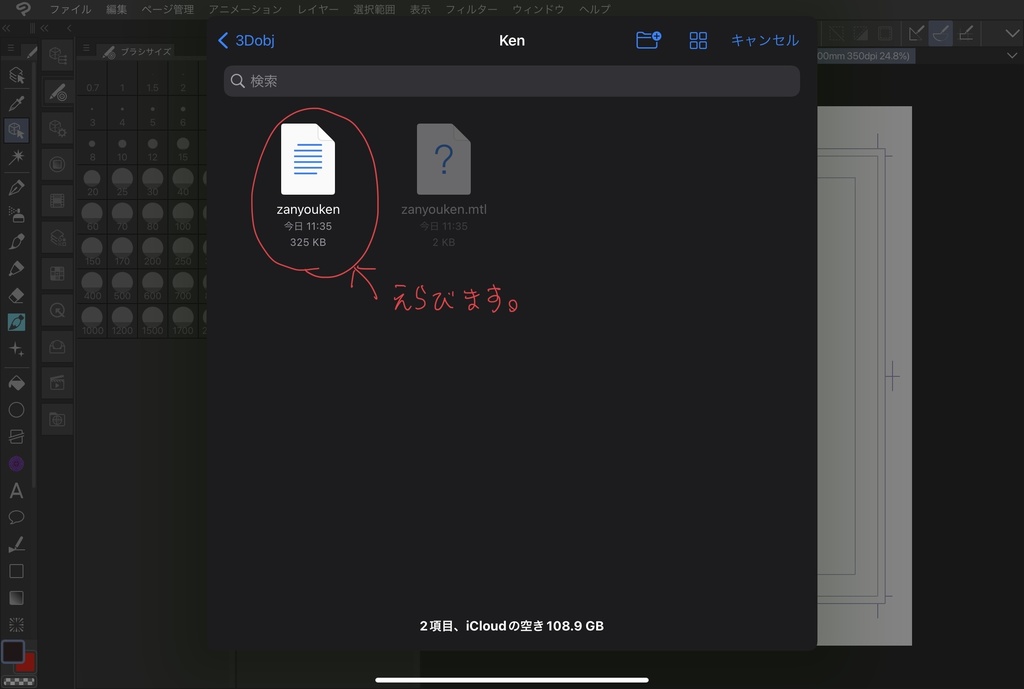
Task: Select the Brush tool
Action: tap(16, 241)
